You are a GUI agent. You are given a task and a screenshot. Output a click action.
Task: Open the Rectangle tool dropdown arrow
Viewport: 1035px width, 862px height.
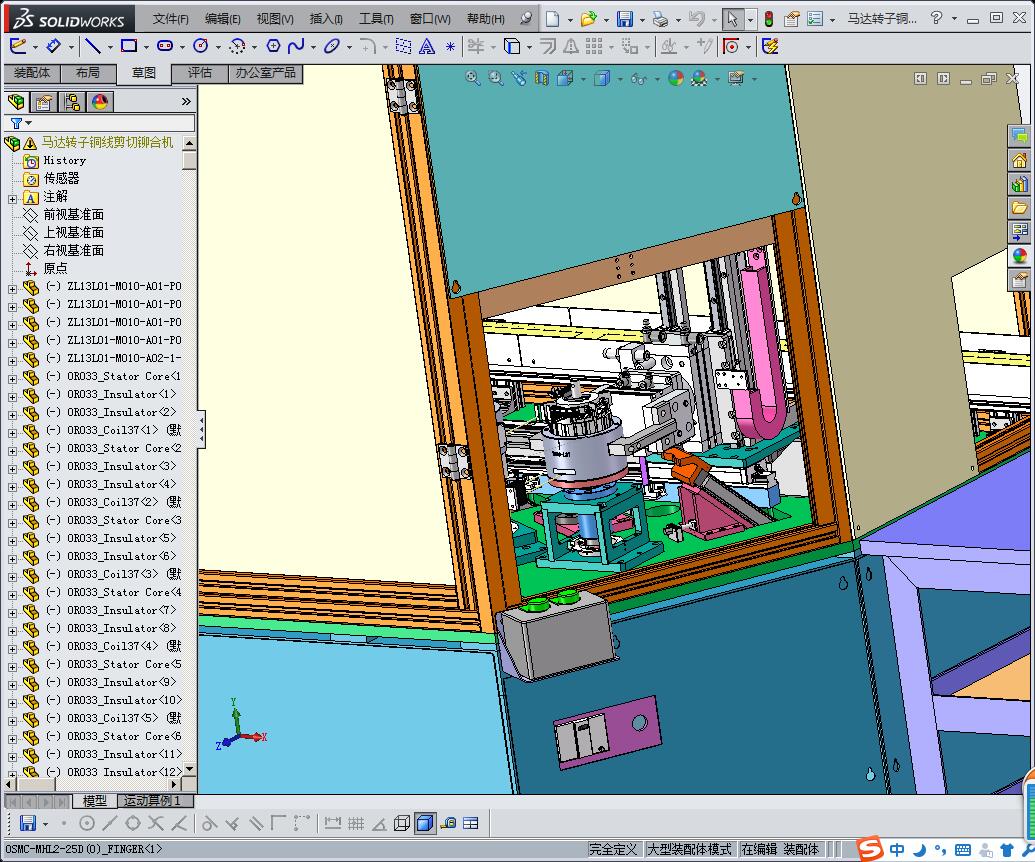[x=146, y=46]
